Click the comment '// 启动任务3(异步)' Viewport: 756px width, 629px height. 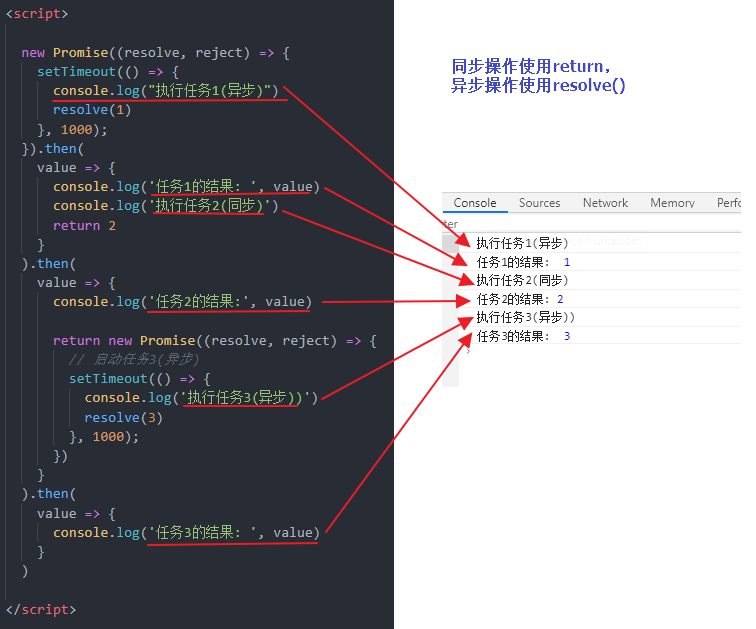click(134, 360)
